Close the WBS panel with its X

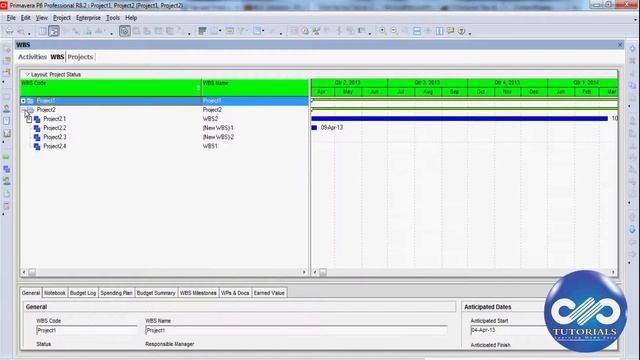[x=620, y=44]
